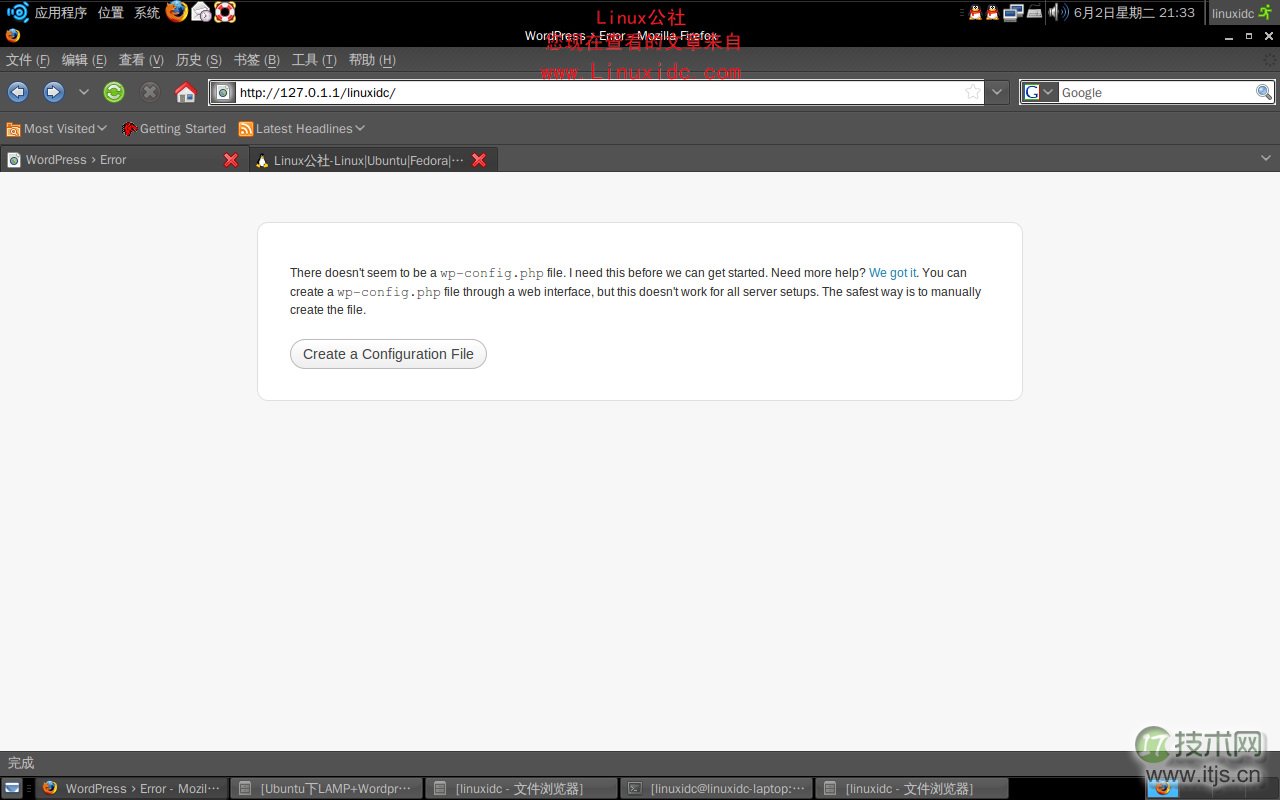Go to the Home page icon
The image size is (1280, 800).
(186, 92)
